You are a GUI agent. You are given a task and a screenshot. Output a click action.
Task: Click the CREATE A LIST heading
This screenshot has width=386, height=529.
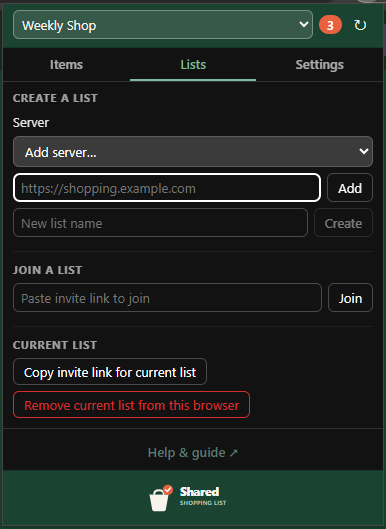click(x=55, y=98)
